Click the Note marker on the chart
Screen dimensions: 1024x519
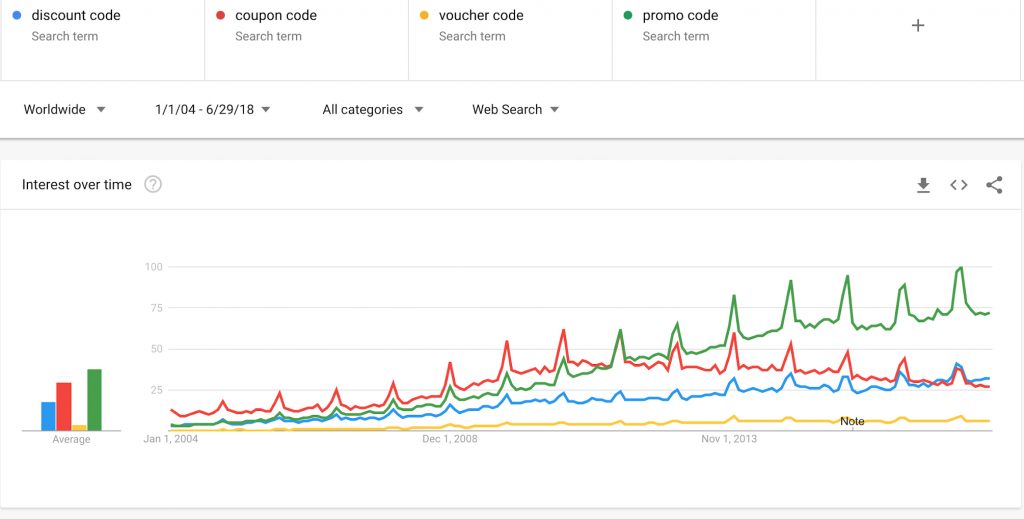(852, 422)
